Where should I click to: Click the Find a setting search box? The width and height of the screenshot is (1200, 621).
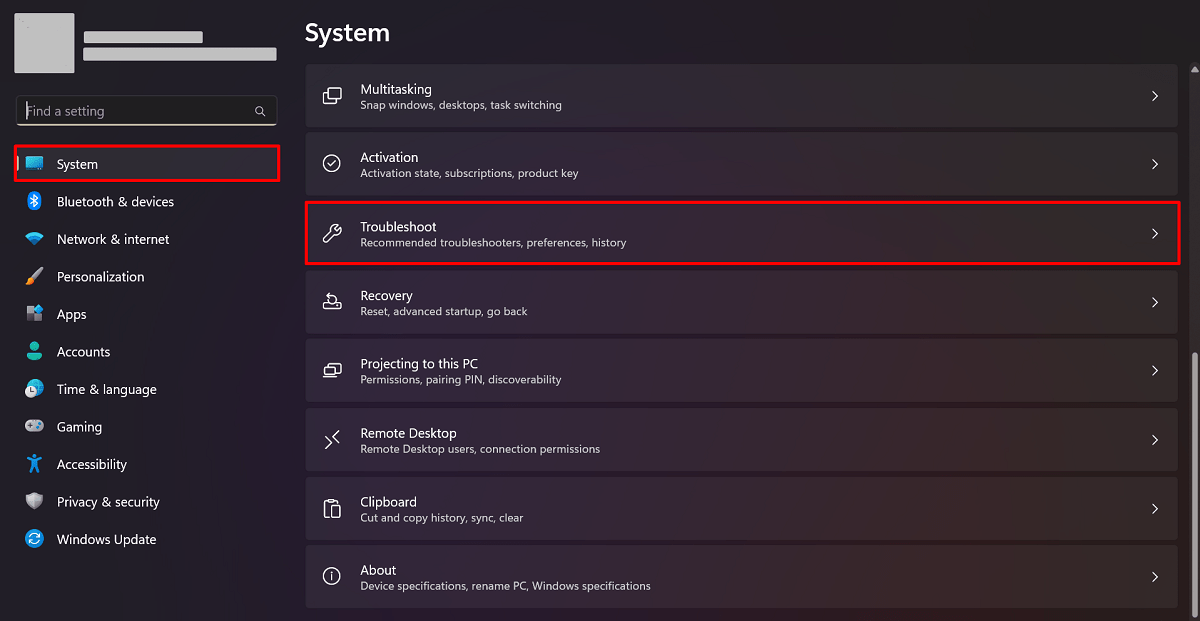pos(145,111)
